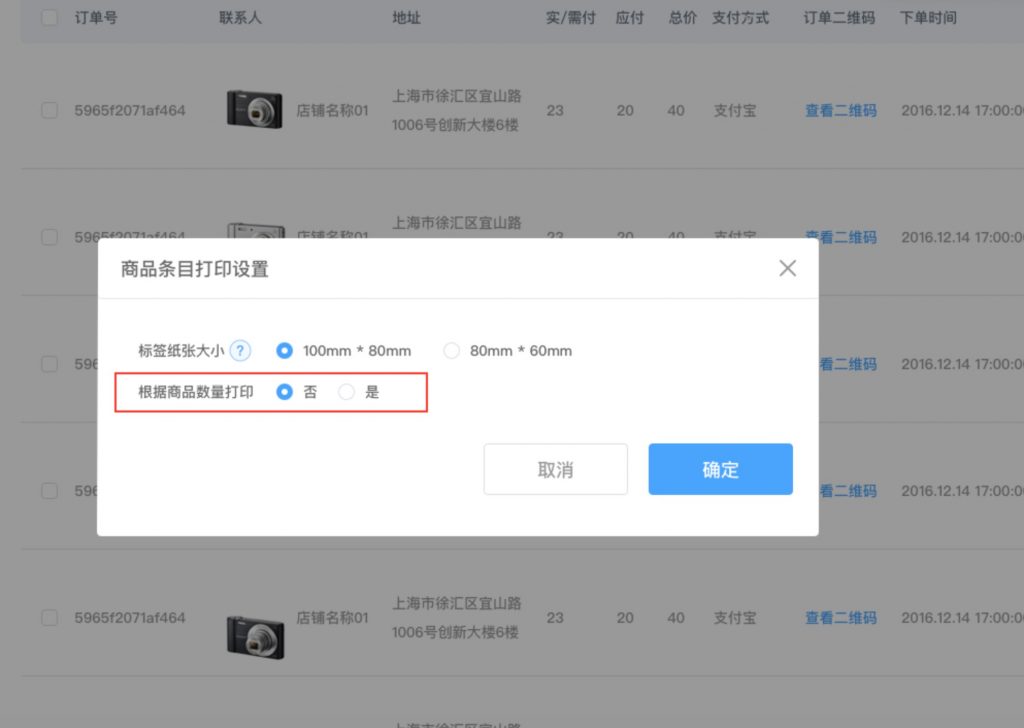Open the help icon beside 标签纸张大小
The width and height of the screenshot is (1024, 728).
[240, 351]
